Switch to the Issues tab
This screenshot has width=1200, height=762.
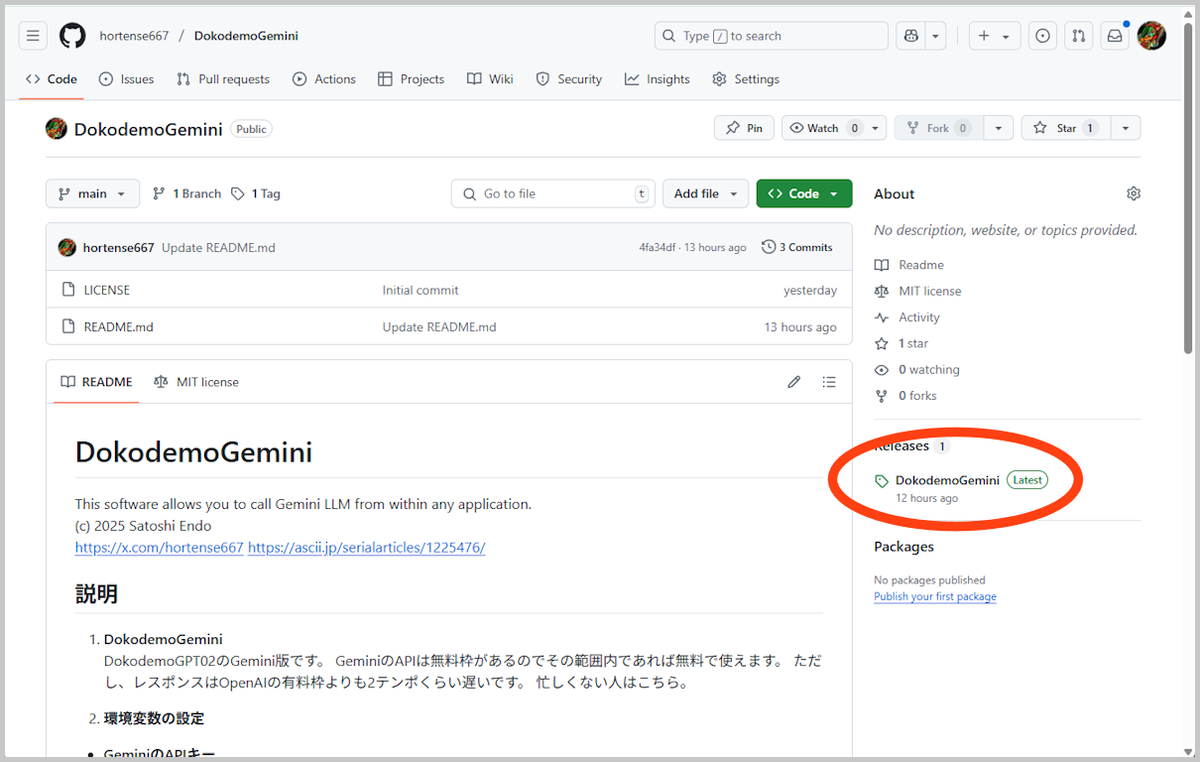click(126, 79)
